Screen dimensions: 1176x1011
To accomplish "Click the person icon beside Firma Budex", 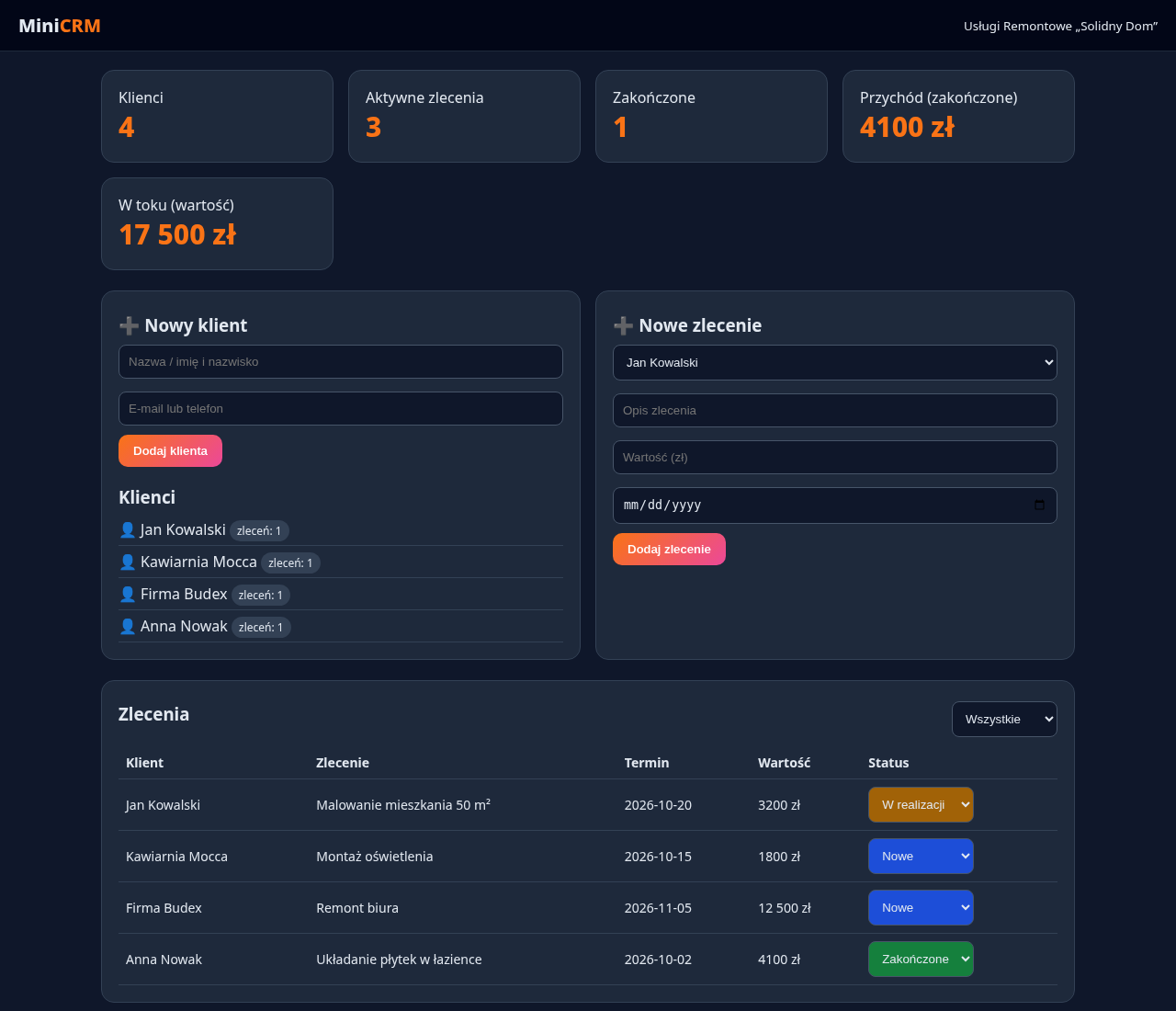I will (x=128, y=595).
